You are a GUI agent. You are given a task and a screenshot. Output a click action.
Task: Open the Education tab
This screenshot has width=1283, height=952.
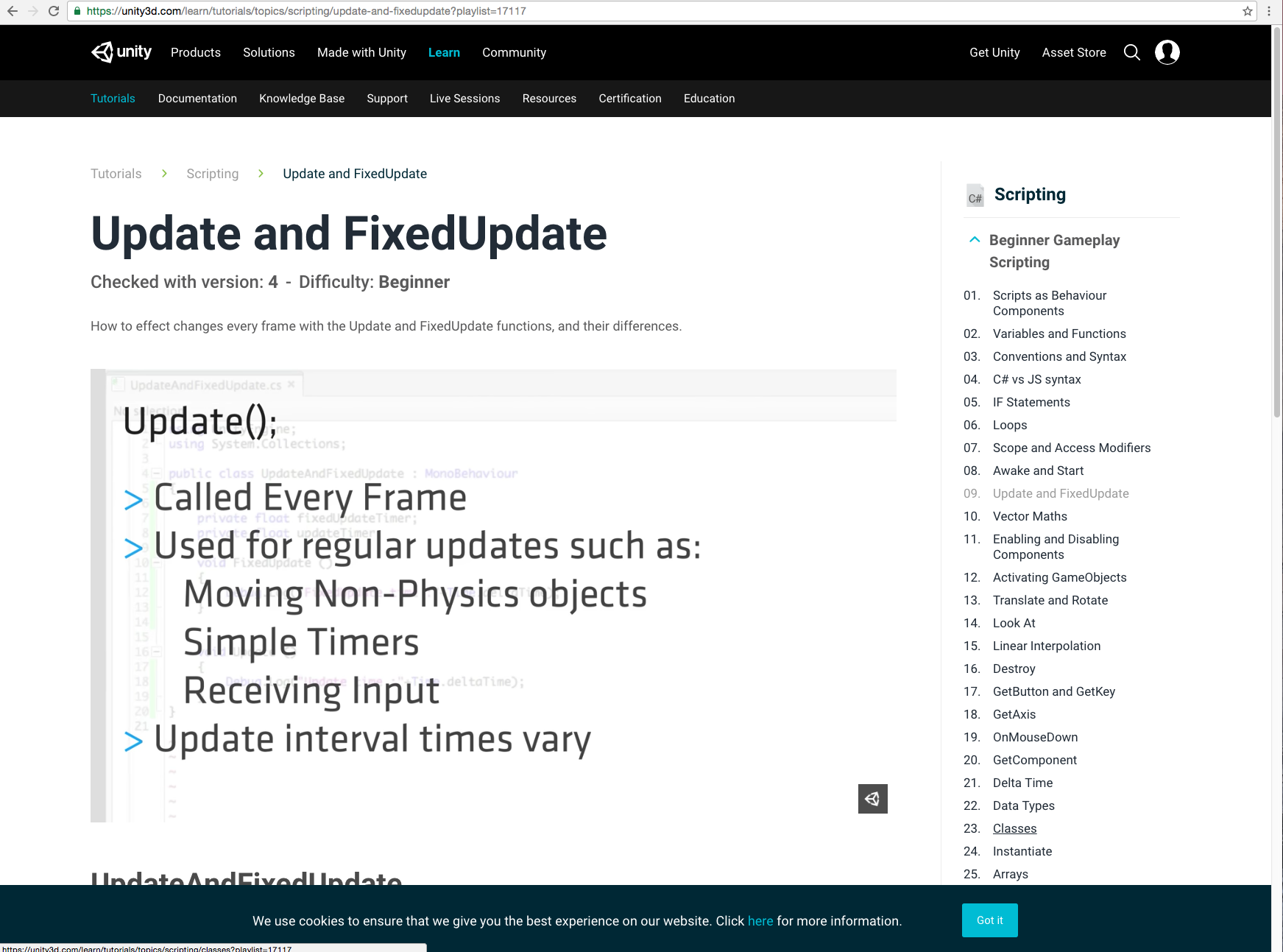point(709,99)
